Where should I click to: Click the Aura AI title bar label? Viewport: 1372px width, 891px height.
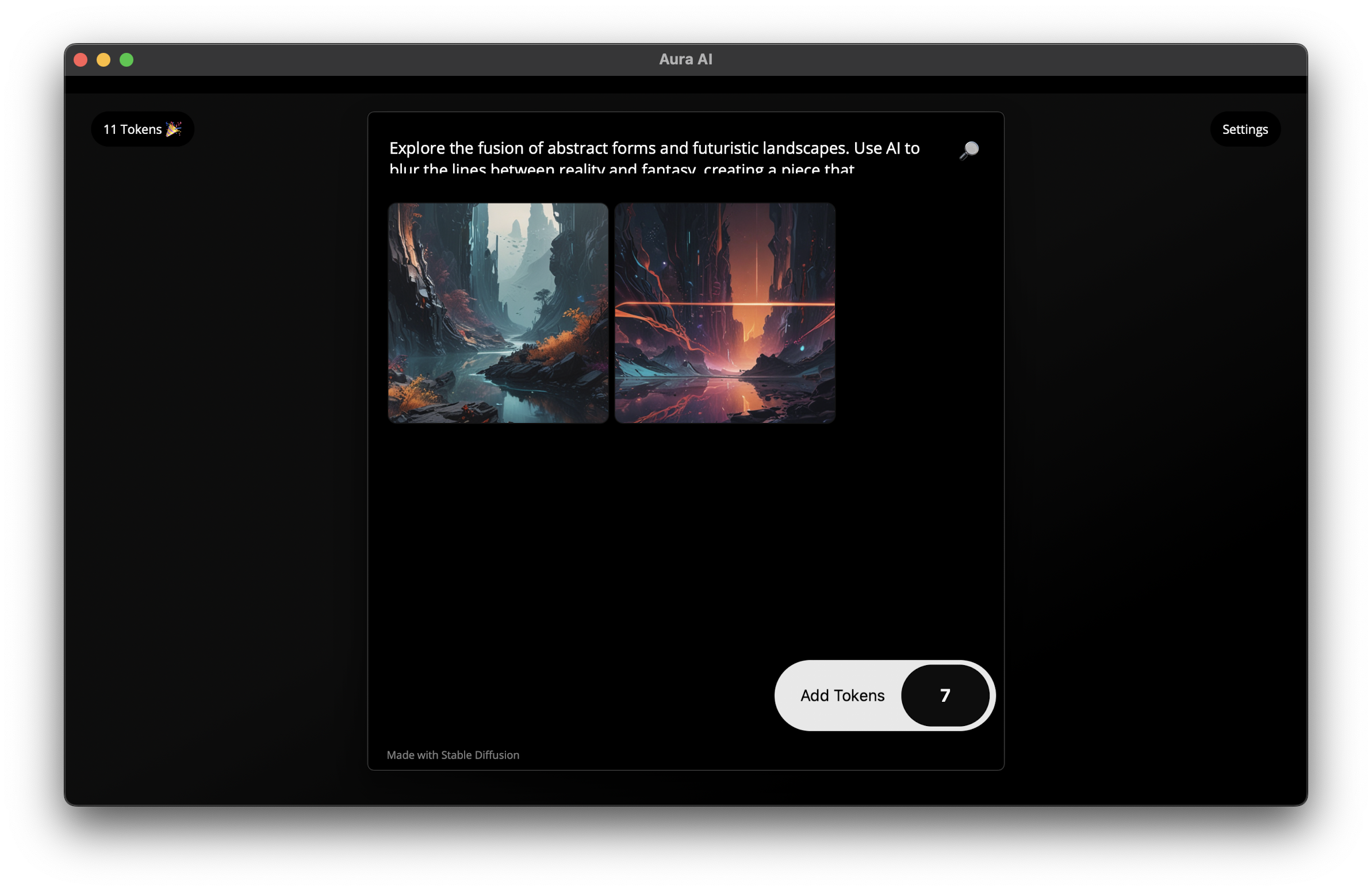685,58
